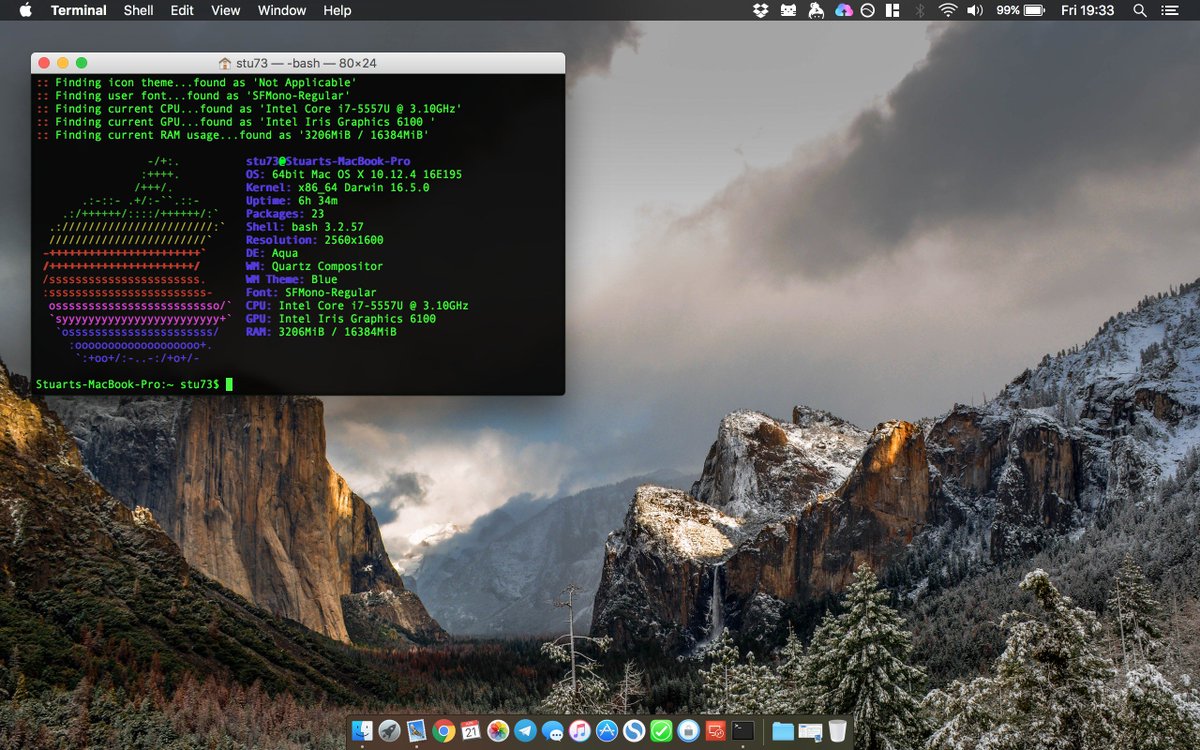The width and height of the screenshot is (1200, 750).
Task: Open Telegram from the Dock
Action: [524, 731]
